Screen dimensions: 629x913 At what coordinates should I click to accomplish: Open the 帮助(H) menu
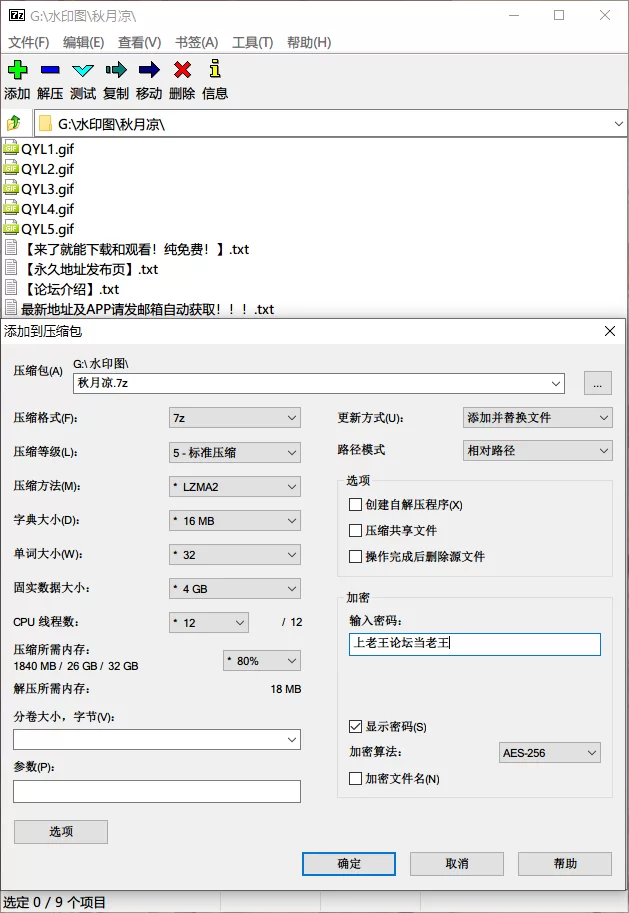click(309, 43)
